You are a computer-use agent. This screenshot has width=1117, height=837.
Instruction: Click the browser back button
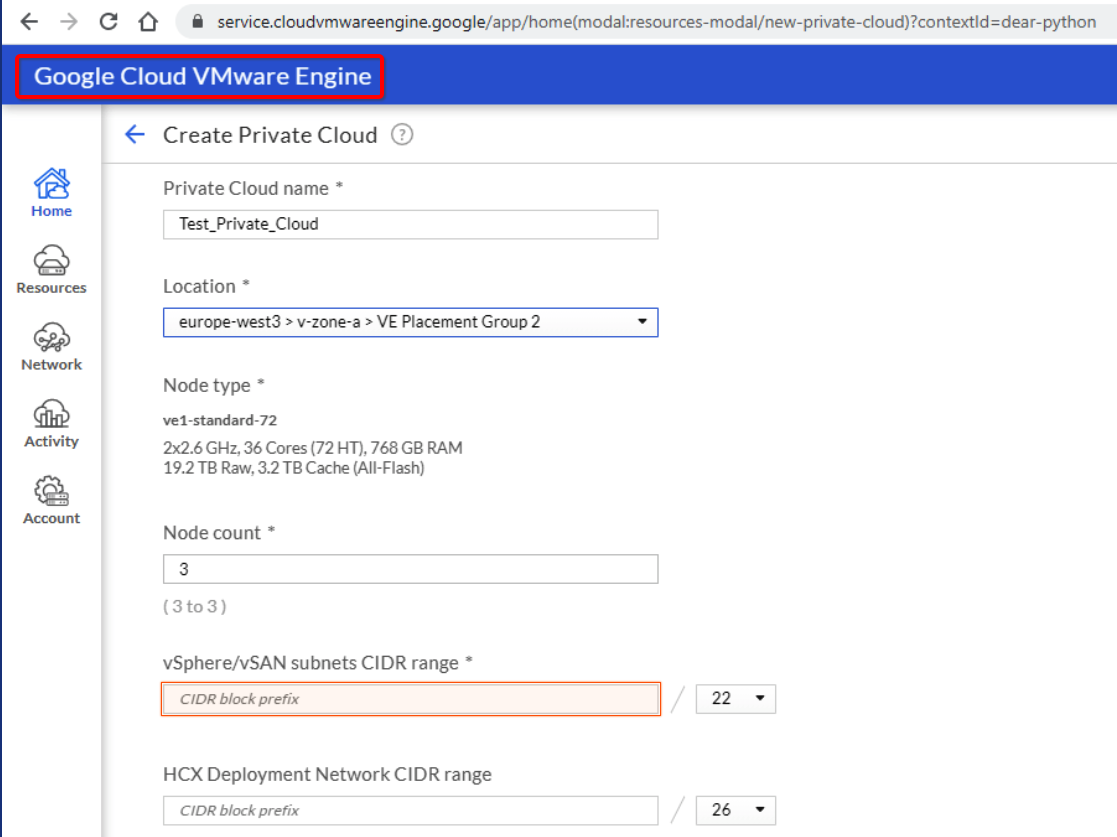[29, 22]
